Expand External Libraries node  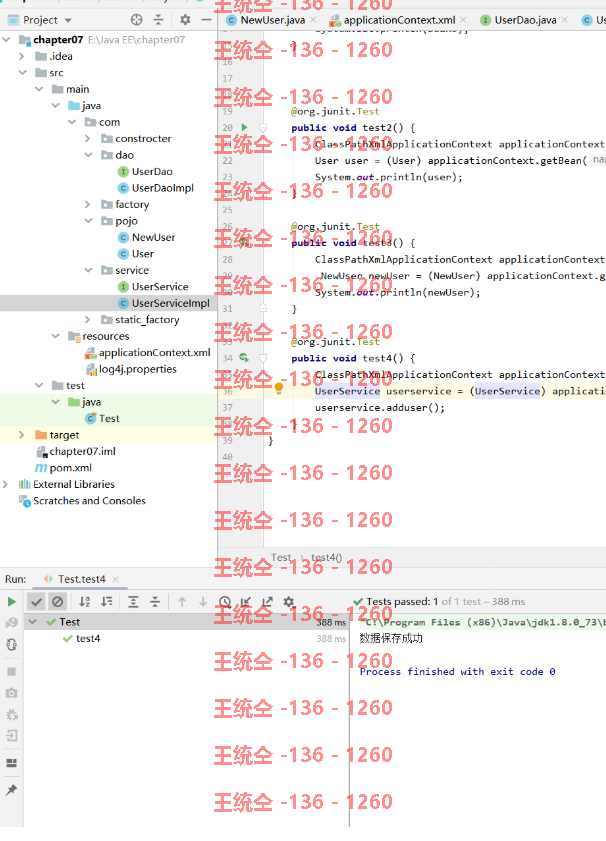(5, 484)
